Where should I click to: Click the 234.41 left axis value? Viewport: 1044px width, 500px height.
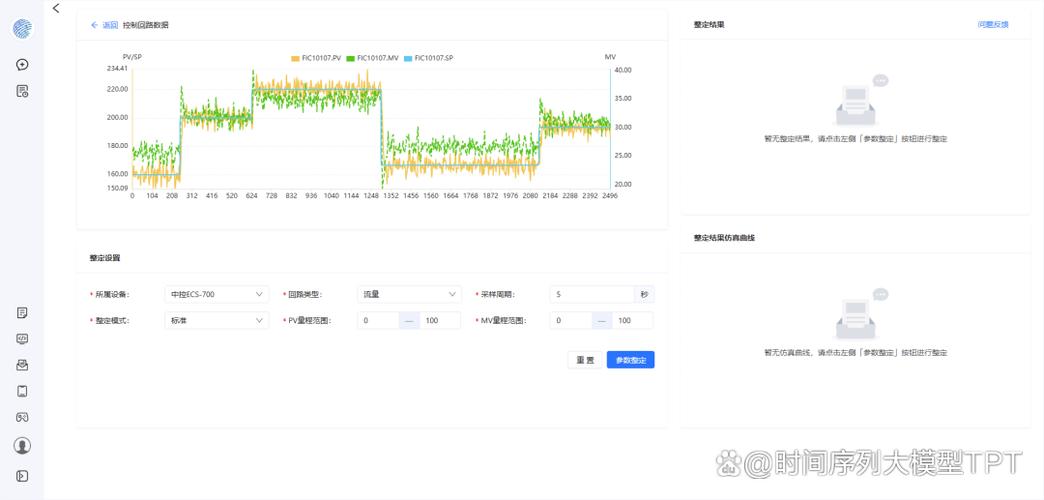[117, 69]
